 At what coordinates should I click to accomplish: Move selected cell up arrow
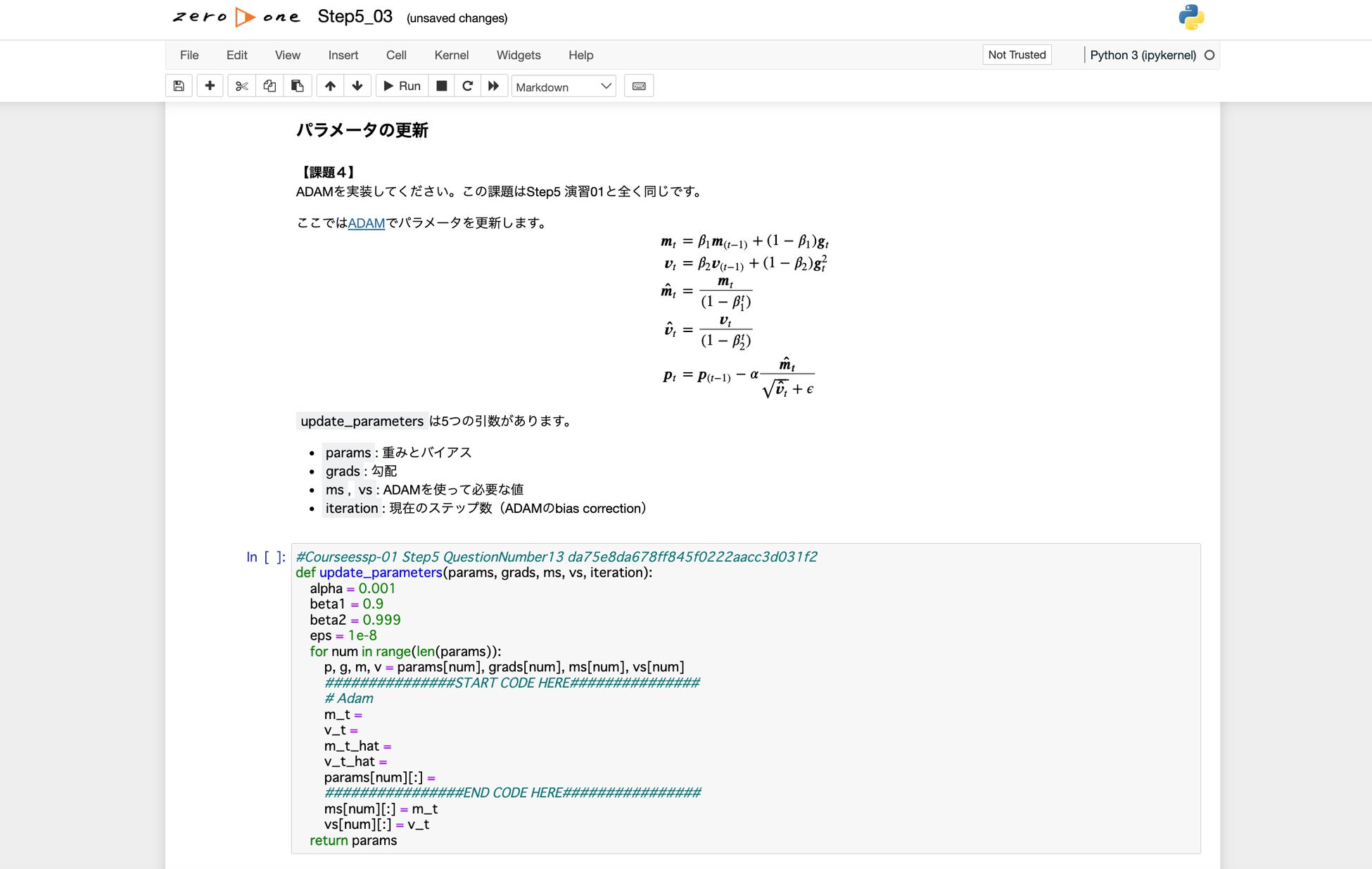330,86
